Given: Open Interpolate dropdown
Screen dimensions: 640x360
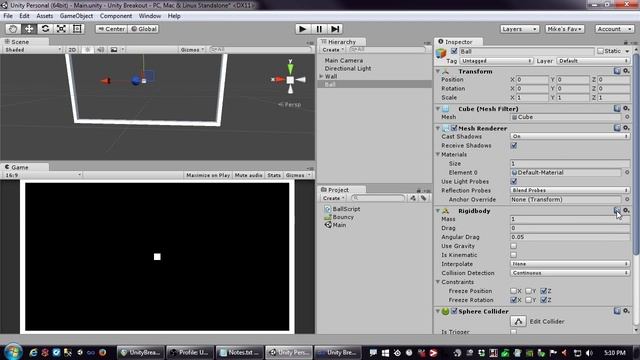Looking at the screenshot, I should tap(570, 264).
